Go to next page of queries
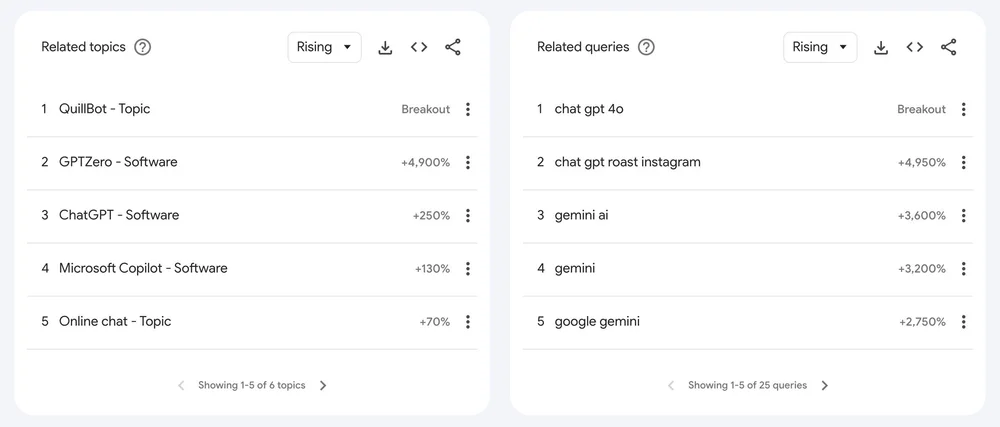Screen dimensions: 1000x427 825,386
